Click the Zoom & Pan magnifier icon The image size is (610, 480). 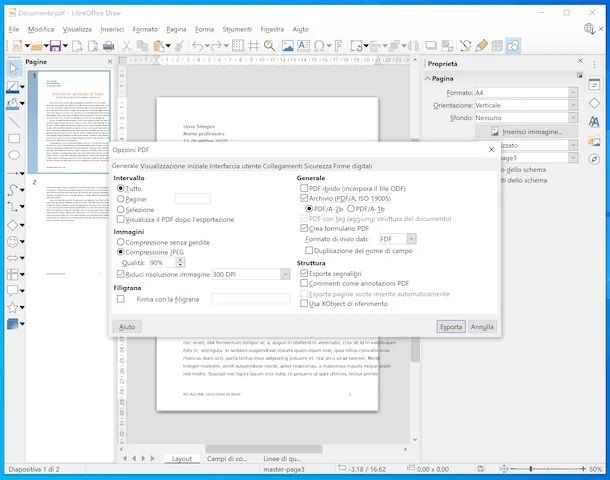(x=269, y=46)
